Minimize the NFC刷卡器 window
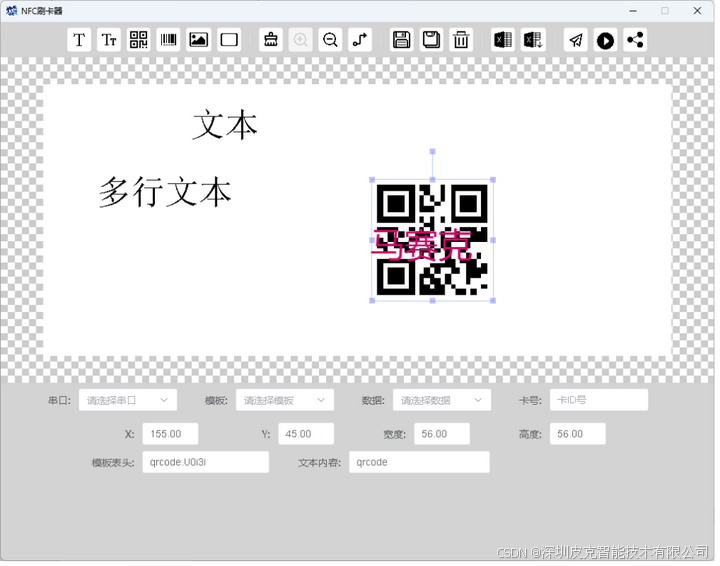The width and height of the screenshot is (720, 566). pos(633,11)
